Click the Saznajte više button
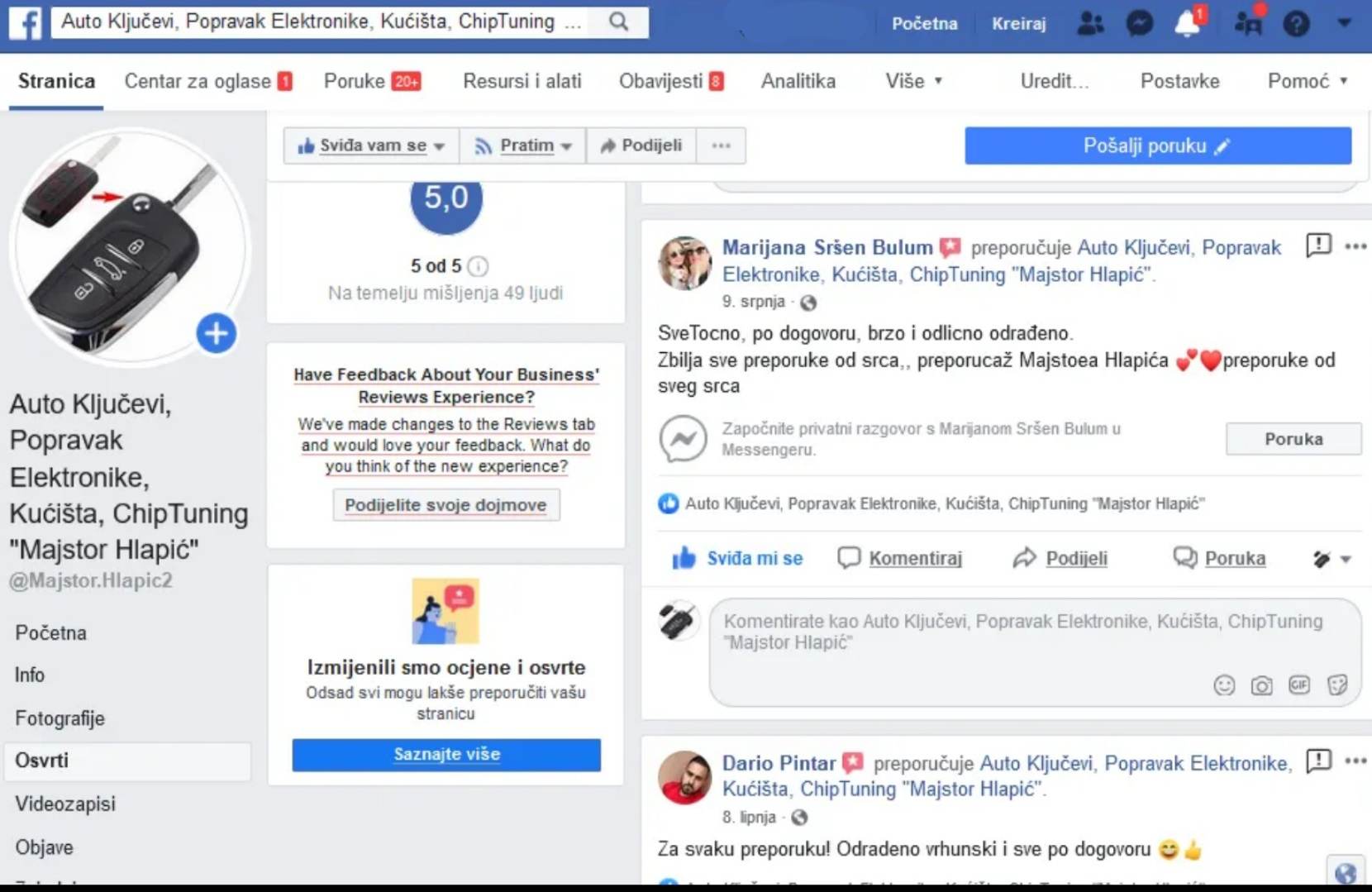 pos(446,755)
